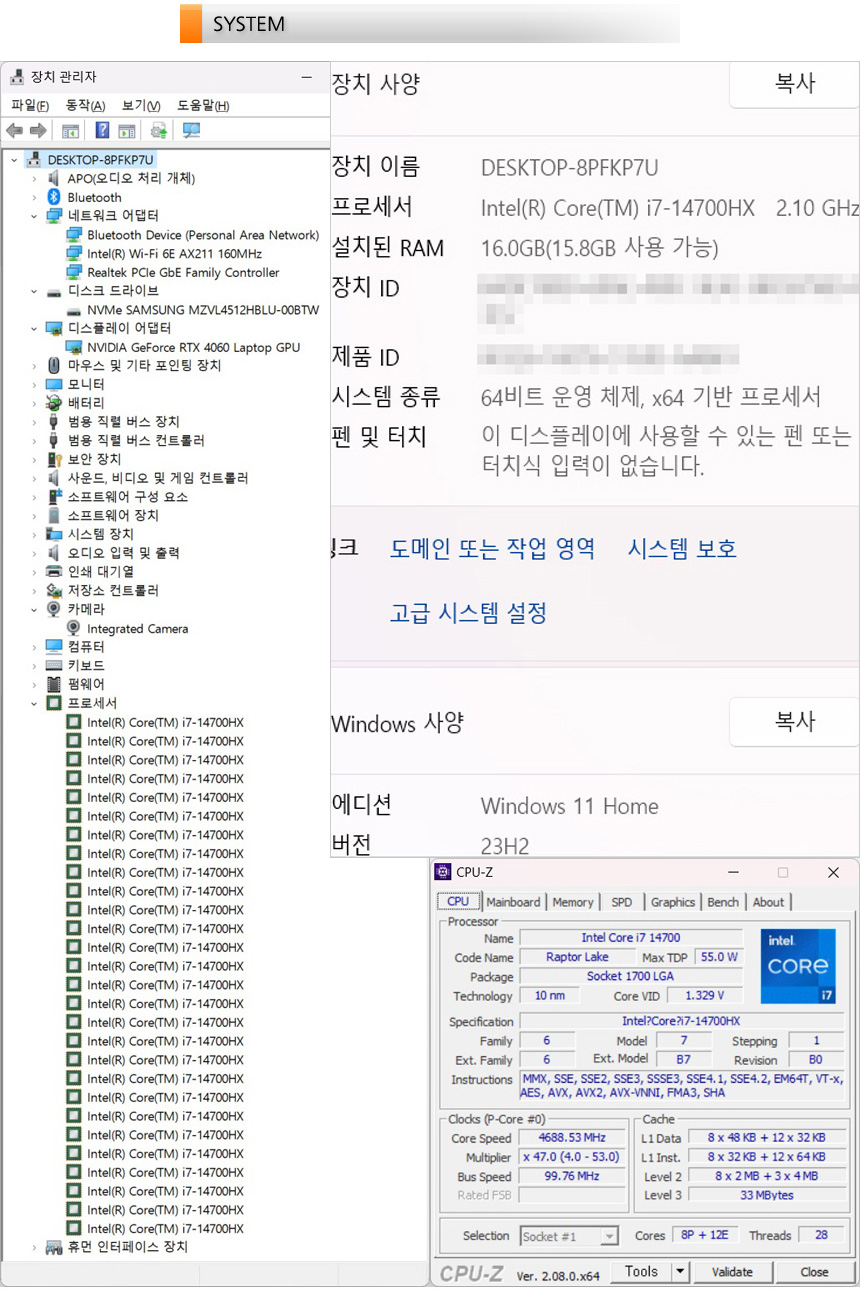Click the mouse icon beside 마우스 및 기타 포인팅 장치
This screenshot has width=860, height=1291.
coord(54,366)
